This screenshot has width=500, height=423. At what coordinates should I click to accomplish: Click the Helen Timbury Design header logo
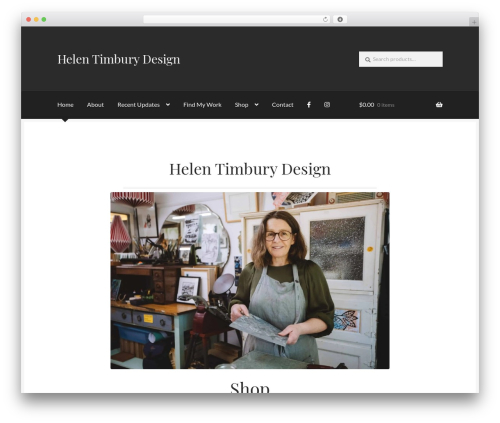pos(119,59)
